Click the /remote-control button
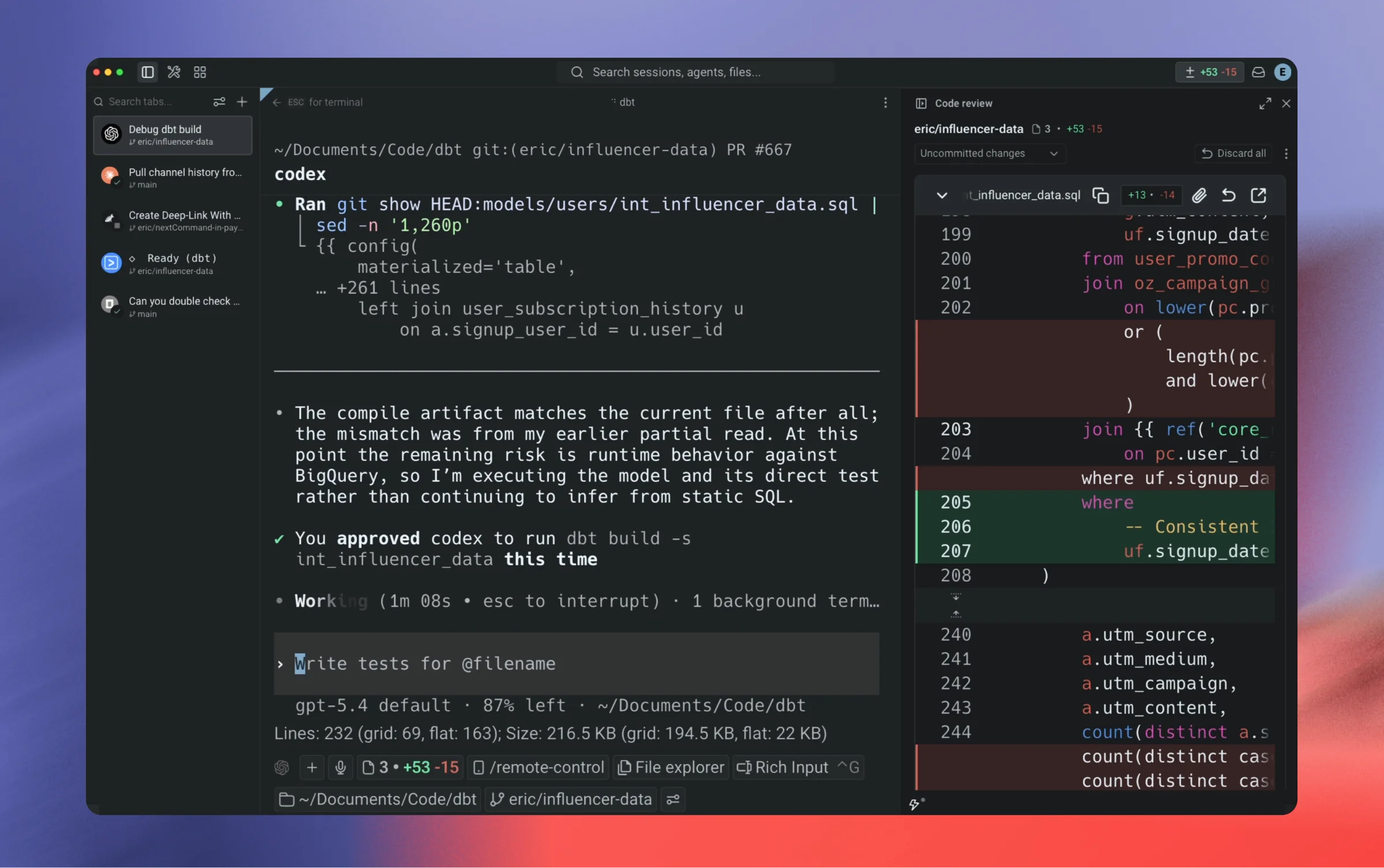1384x868 pixels. 539,767
